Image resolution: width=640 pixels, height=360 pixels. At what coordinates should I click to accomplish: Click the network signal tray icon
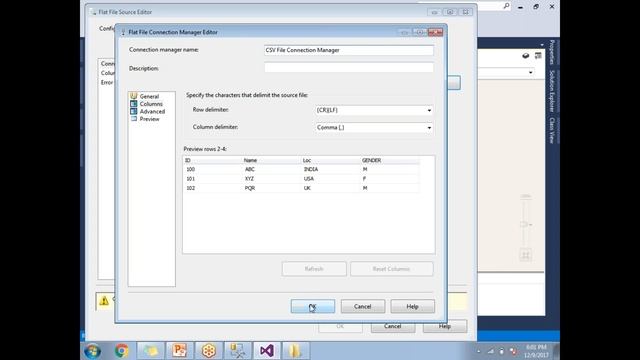tap(491, 351)
